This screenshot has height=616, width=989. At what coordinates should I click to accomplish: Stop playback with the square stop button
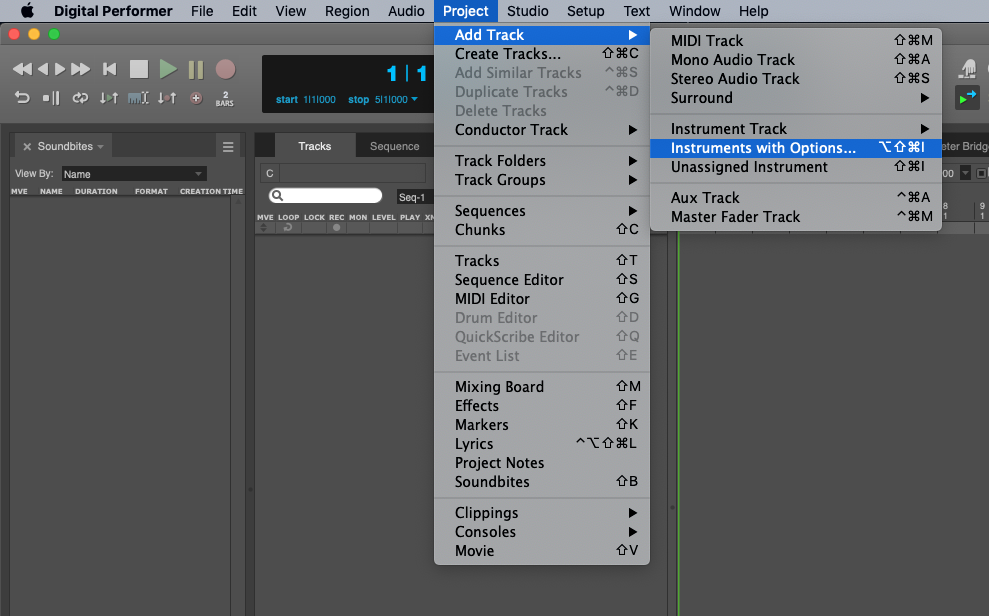pyautogui.click(x=139, y=69)
